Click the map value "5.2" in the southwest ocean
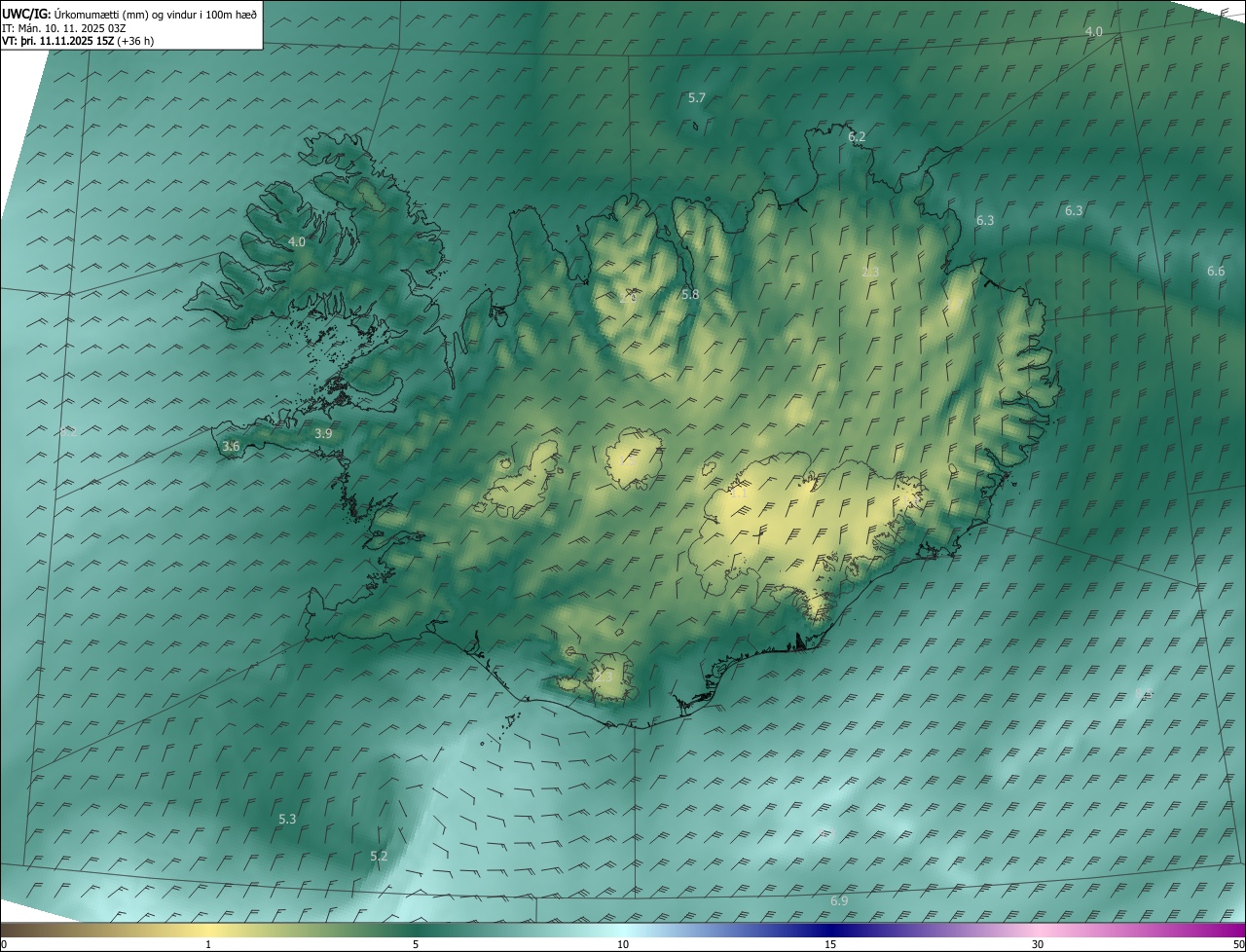The image size is (1246, 952). coord(379,857)
